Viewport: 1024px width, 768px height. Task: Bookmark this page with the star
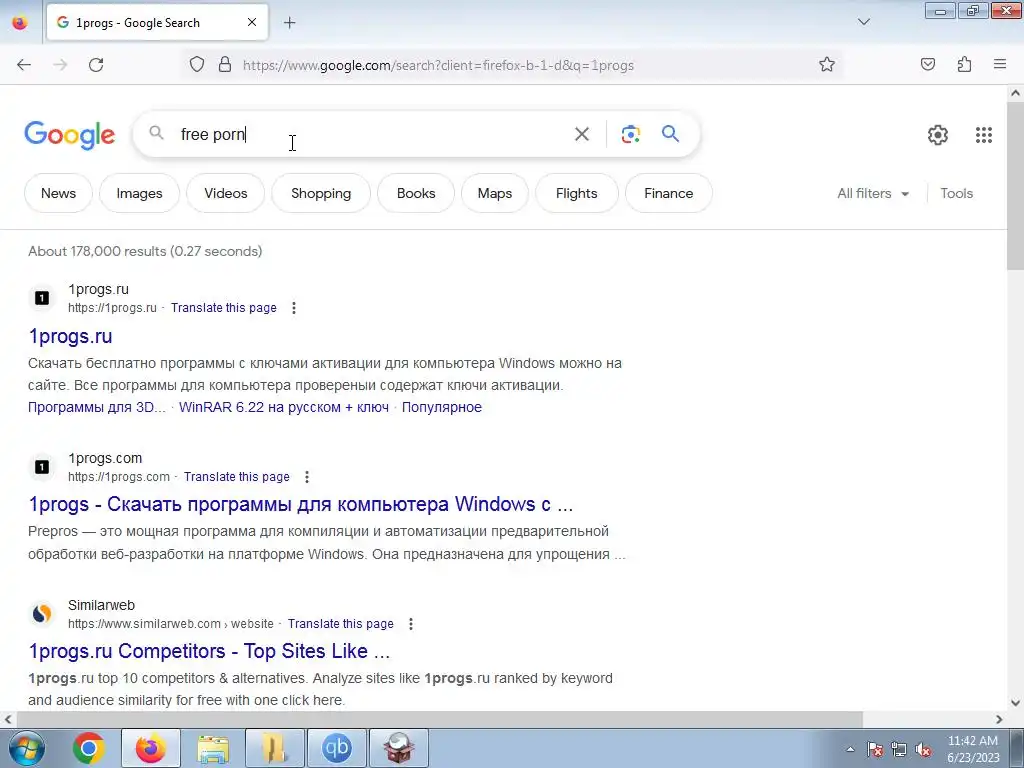827,65
